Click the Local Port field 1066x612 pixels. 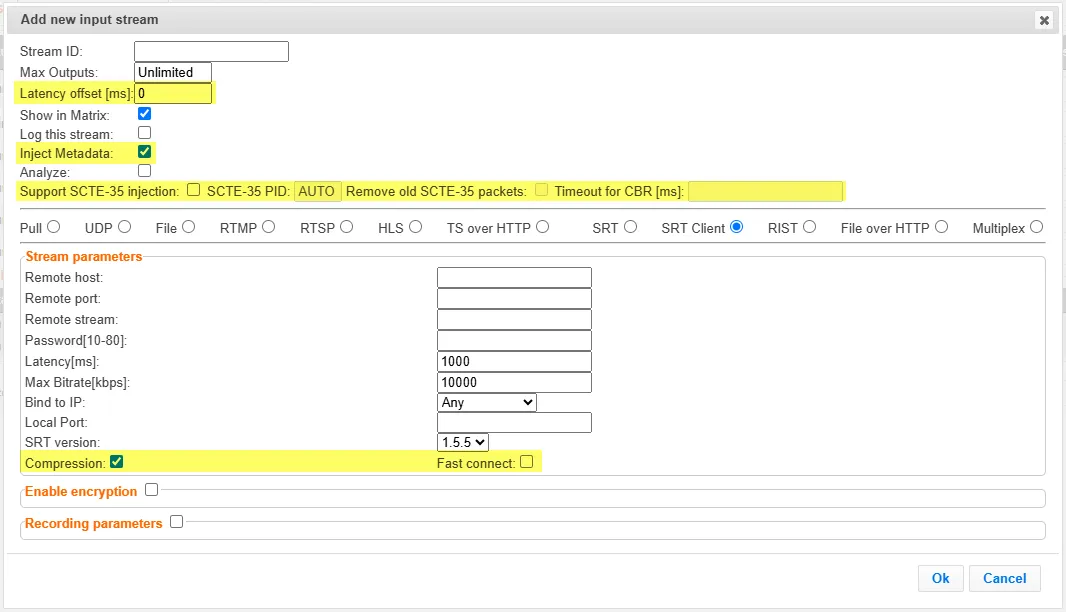pos(515,423)
